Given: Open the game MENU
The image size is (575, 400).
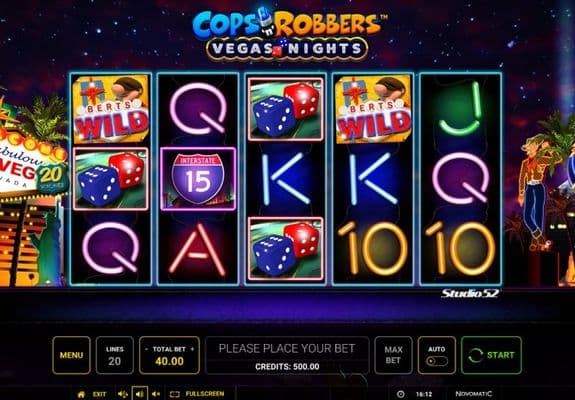Looking at the screenshot, I should pos(71,355).
